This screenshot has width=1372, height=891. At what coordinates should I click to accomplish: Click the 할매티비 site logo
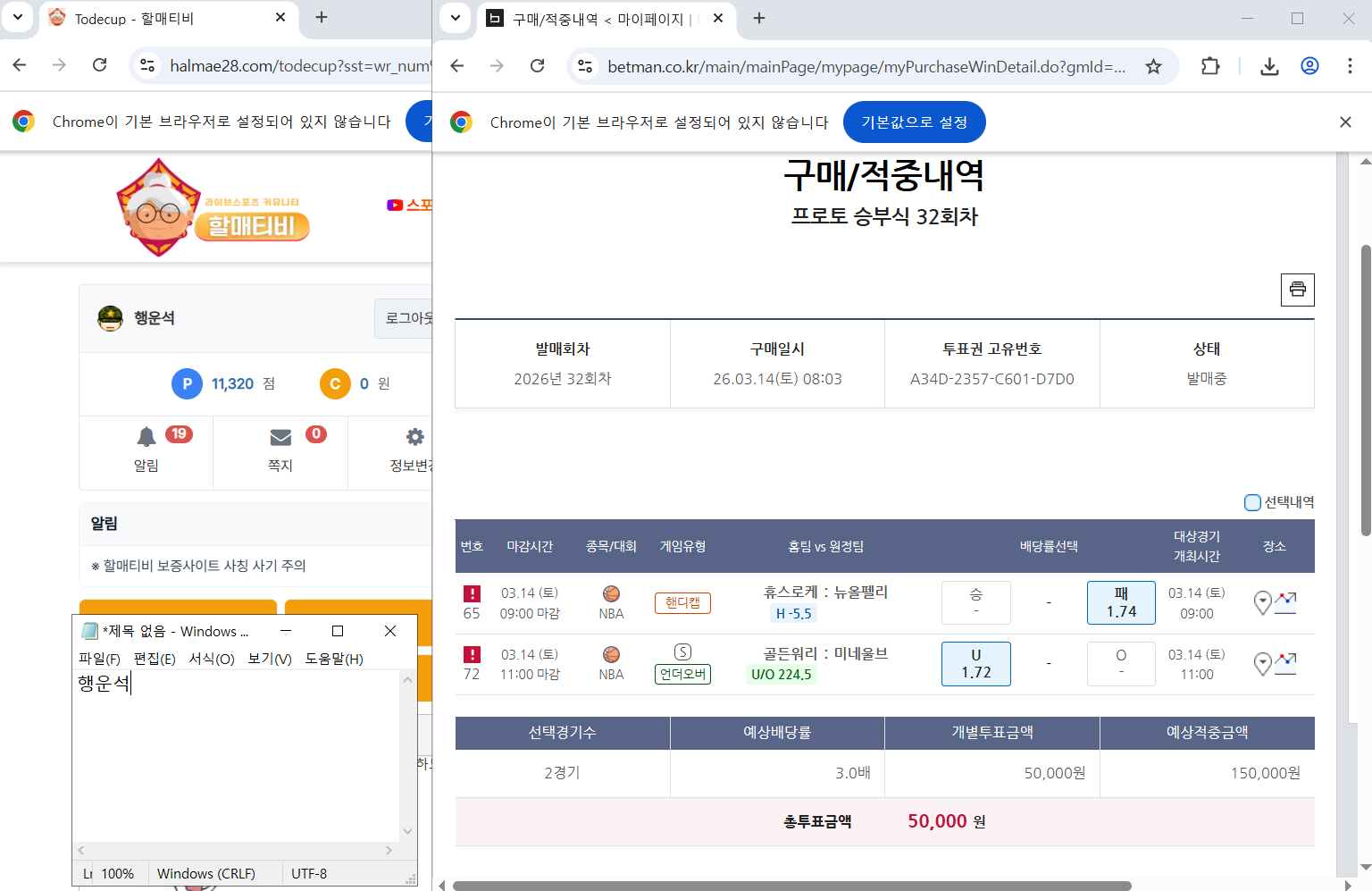click(213, 208)
